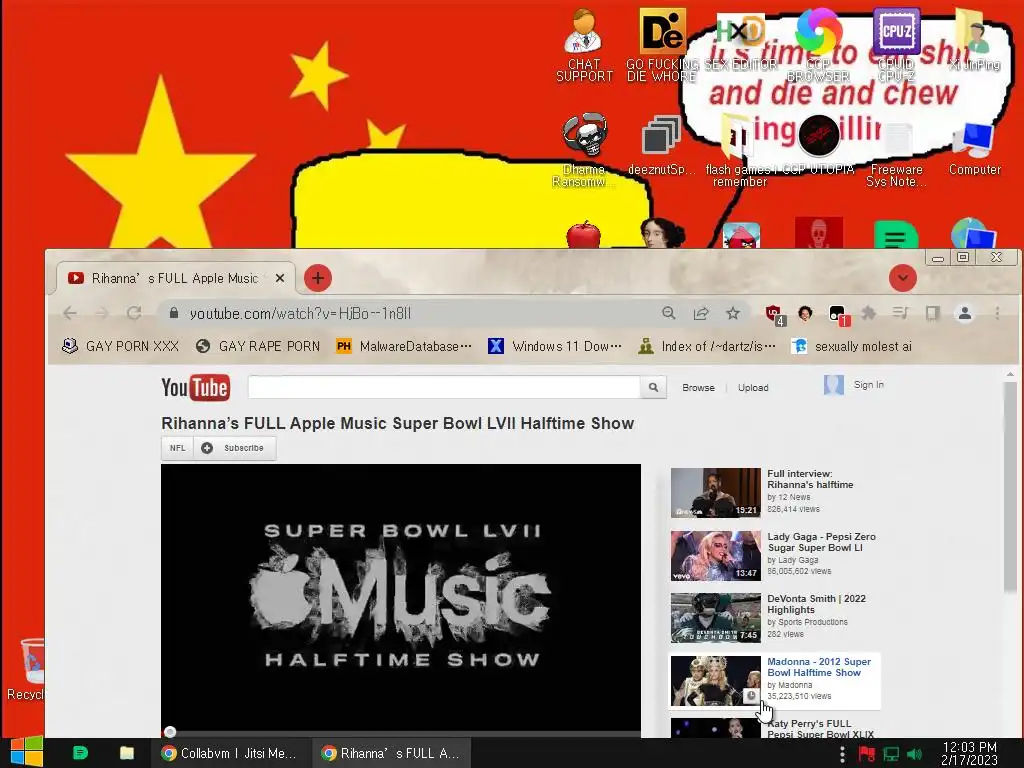
Task: Open the zoom magnifier icon in address bar
Action: point(668,313)
